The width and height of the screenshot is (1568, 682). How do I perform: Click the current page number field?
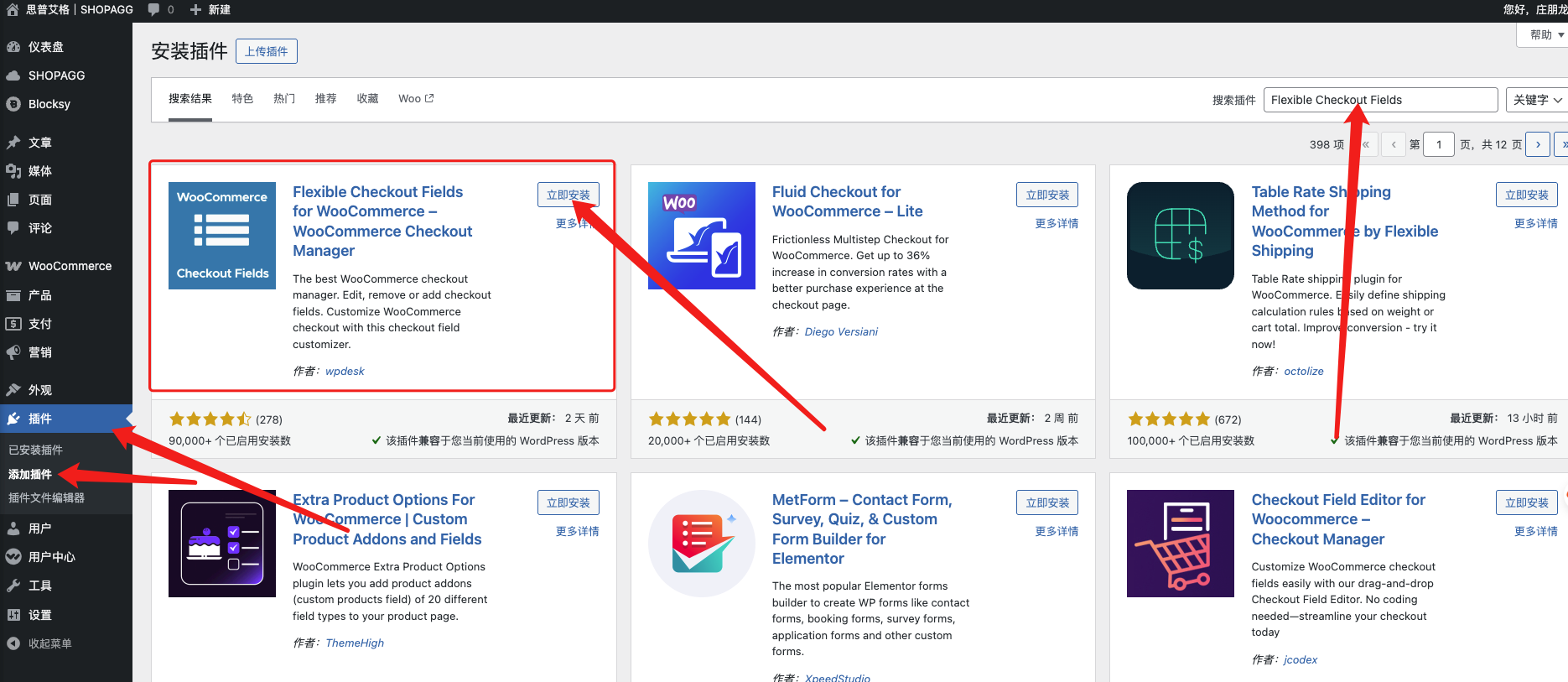1439,144
